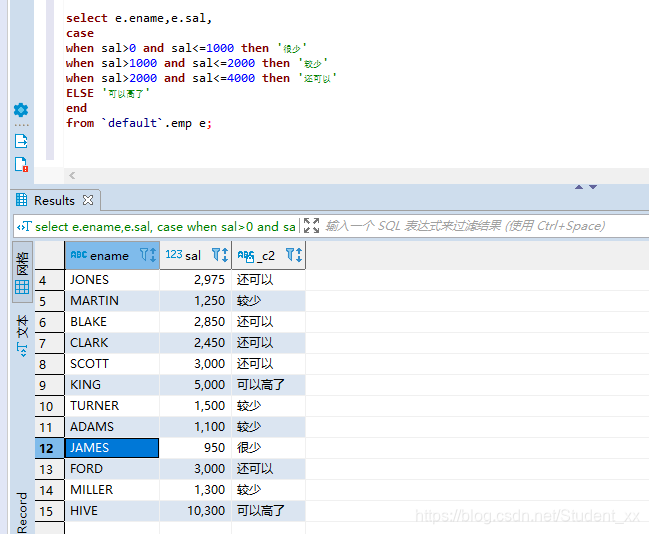Click TURNER's 较少 result cell
The image size is (649, 534).
(x=268, y=406)
